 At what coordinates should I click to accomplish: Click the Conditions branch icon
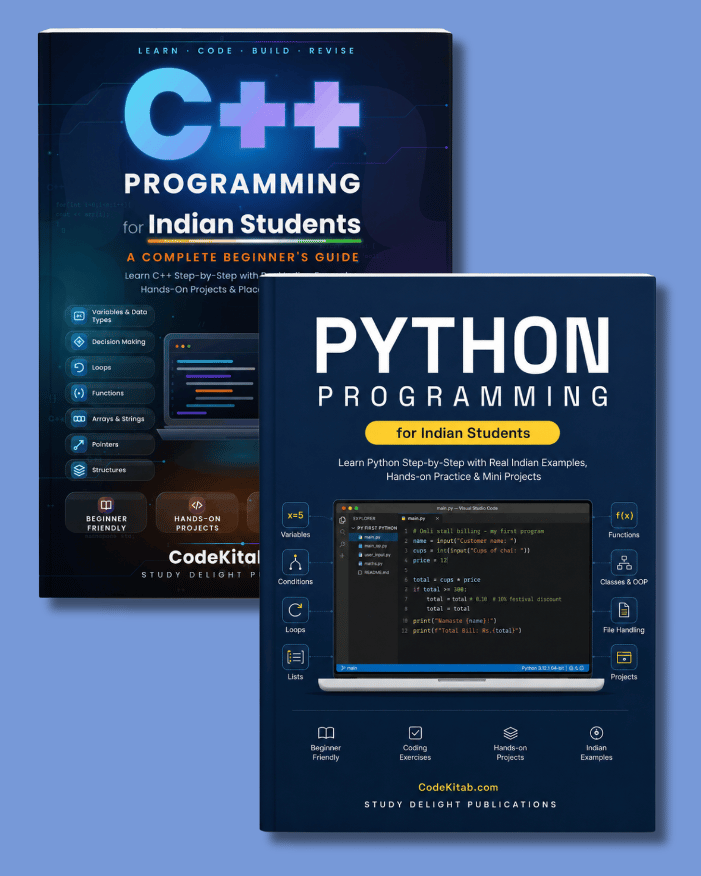[x=295, y=563]
